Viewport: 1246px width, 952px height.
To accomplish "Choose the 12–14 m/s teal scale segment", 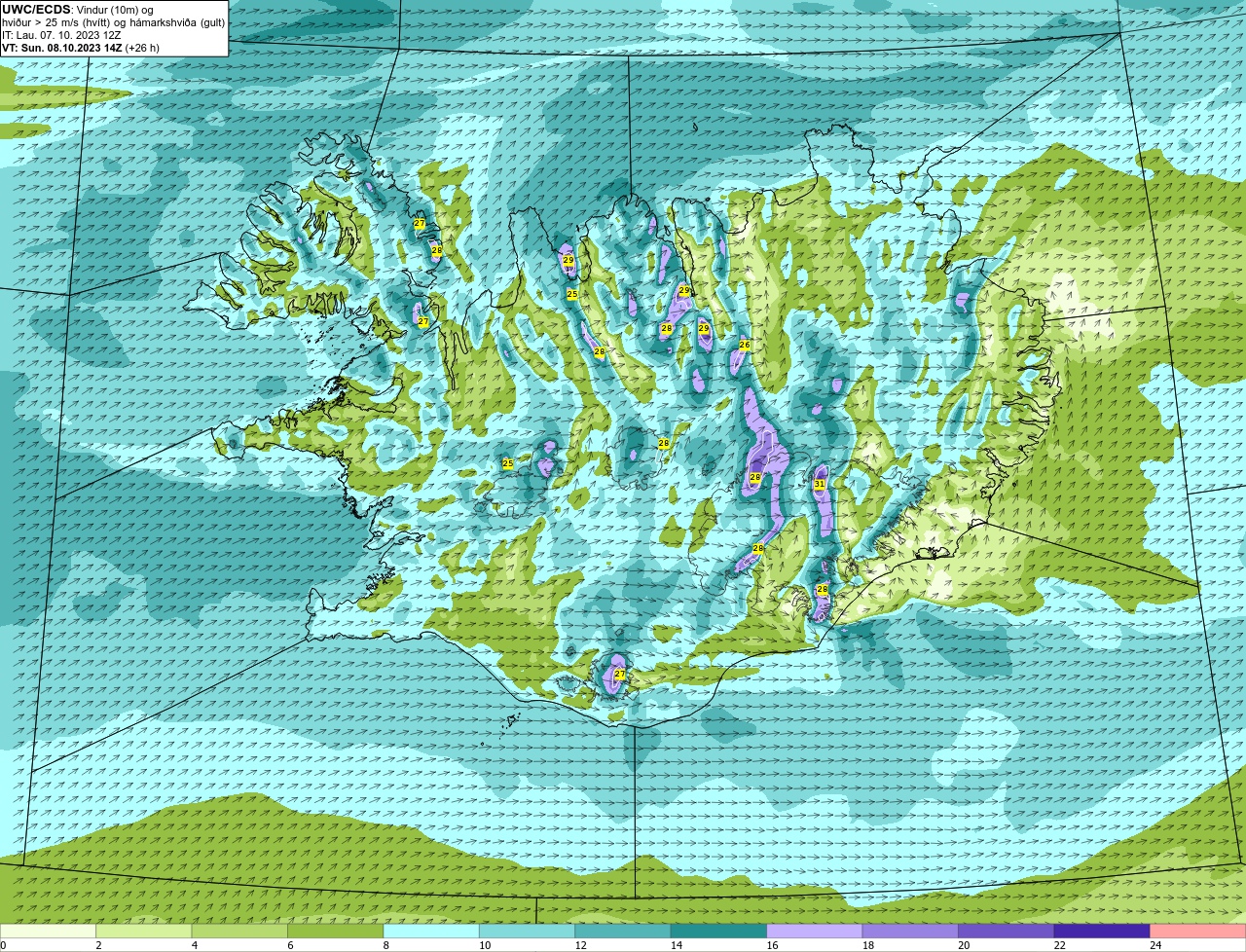I will [x=624, y=931].
